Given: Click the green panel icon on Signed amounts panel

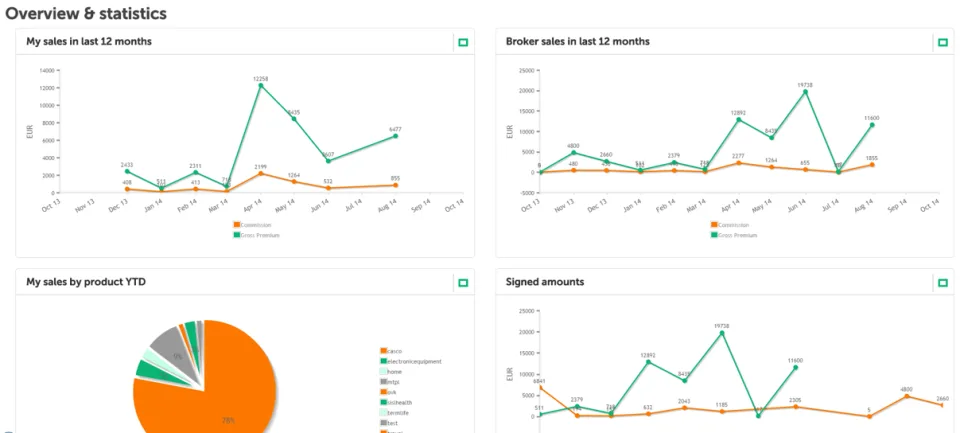Looking at the screenshot, I should 943,282.
